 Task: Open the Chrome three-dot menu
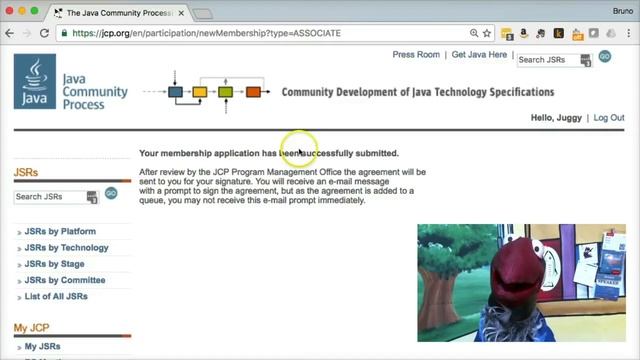pyautogui.click(x=629, y=33)
